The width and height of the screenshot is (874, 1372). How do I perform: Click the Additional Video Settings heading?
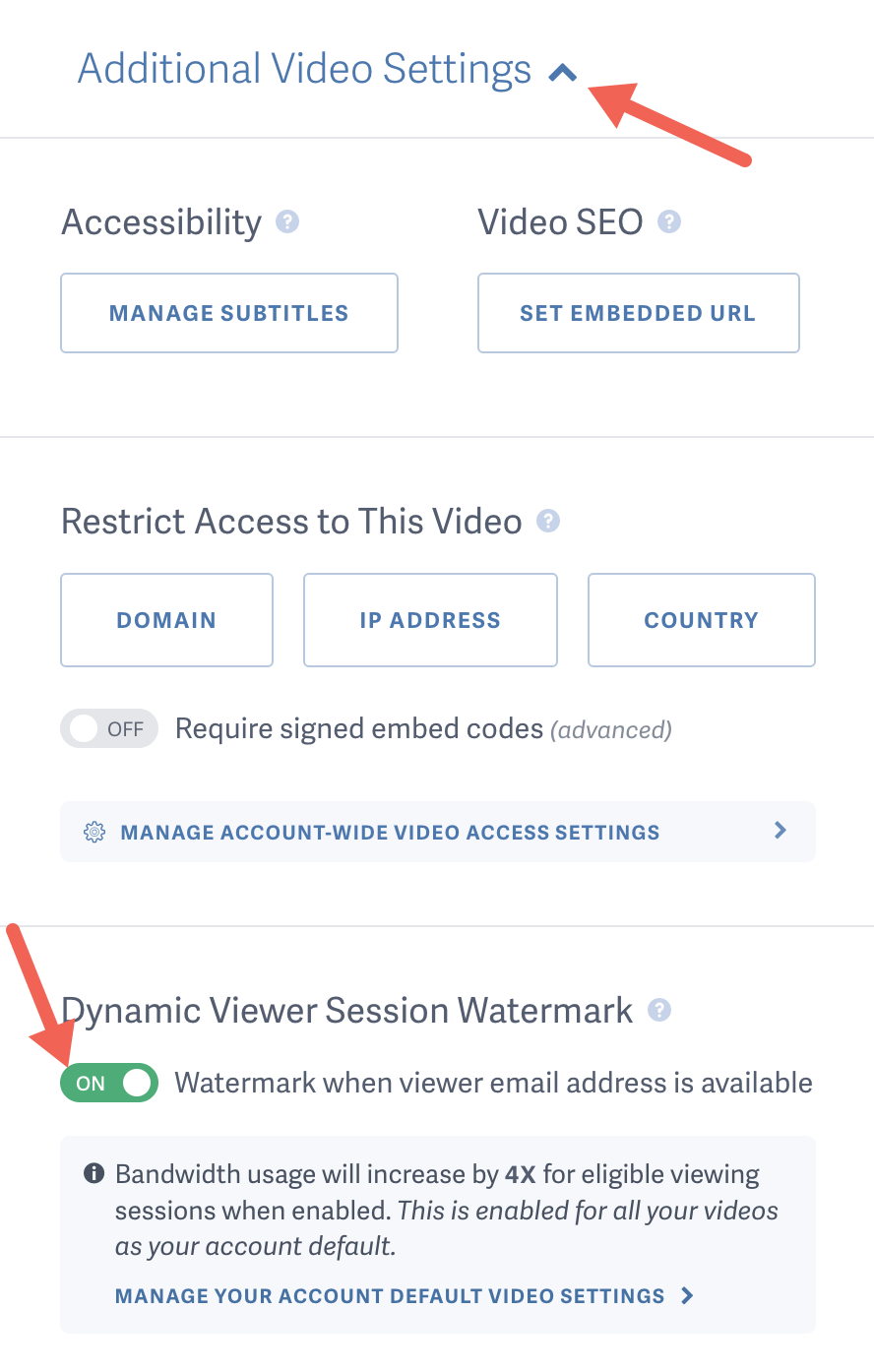point(302,69)
